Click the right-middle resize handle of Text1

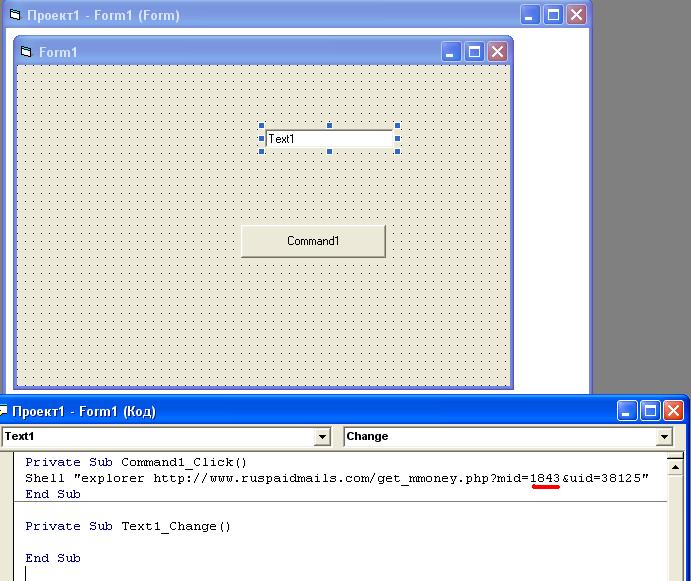[x=398, y=139]
